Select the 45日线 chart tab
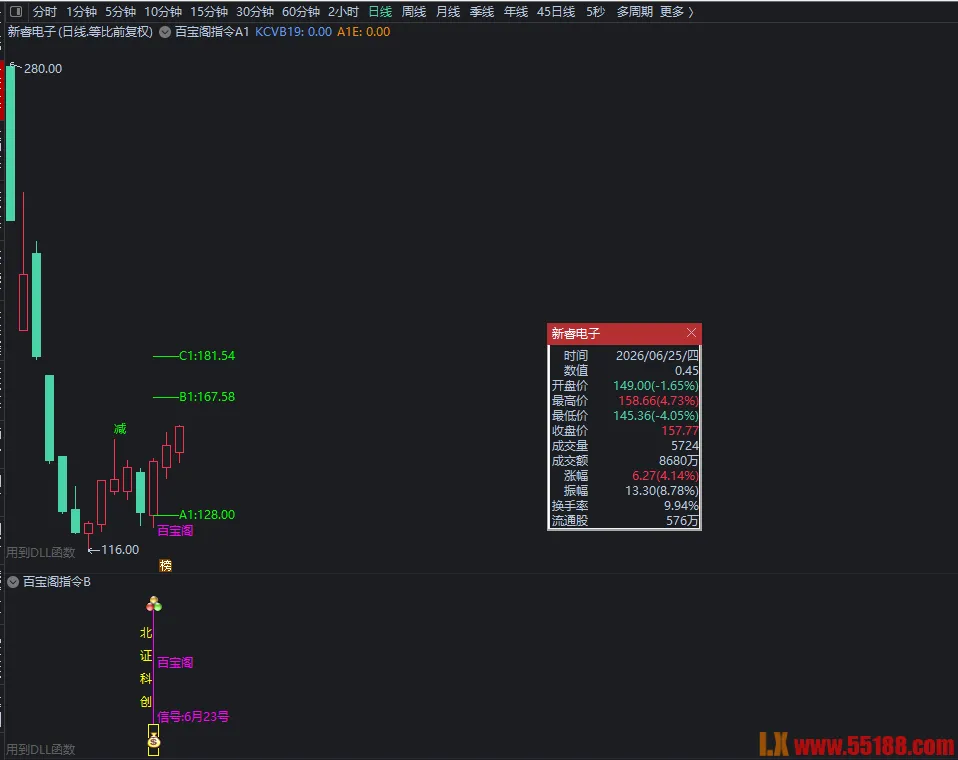The height and width of the screenshot is (760, 958). click(556, 12)
